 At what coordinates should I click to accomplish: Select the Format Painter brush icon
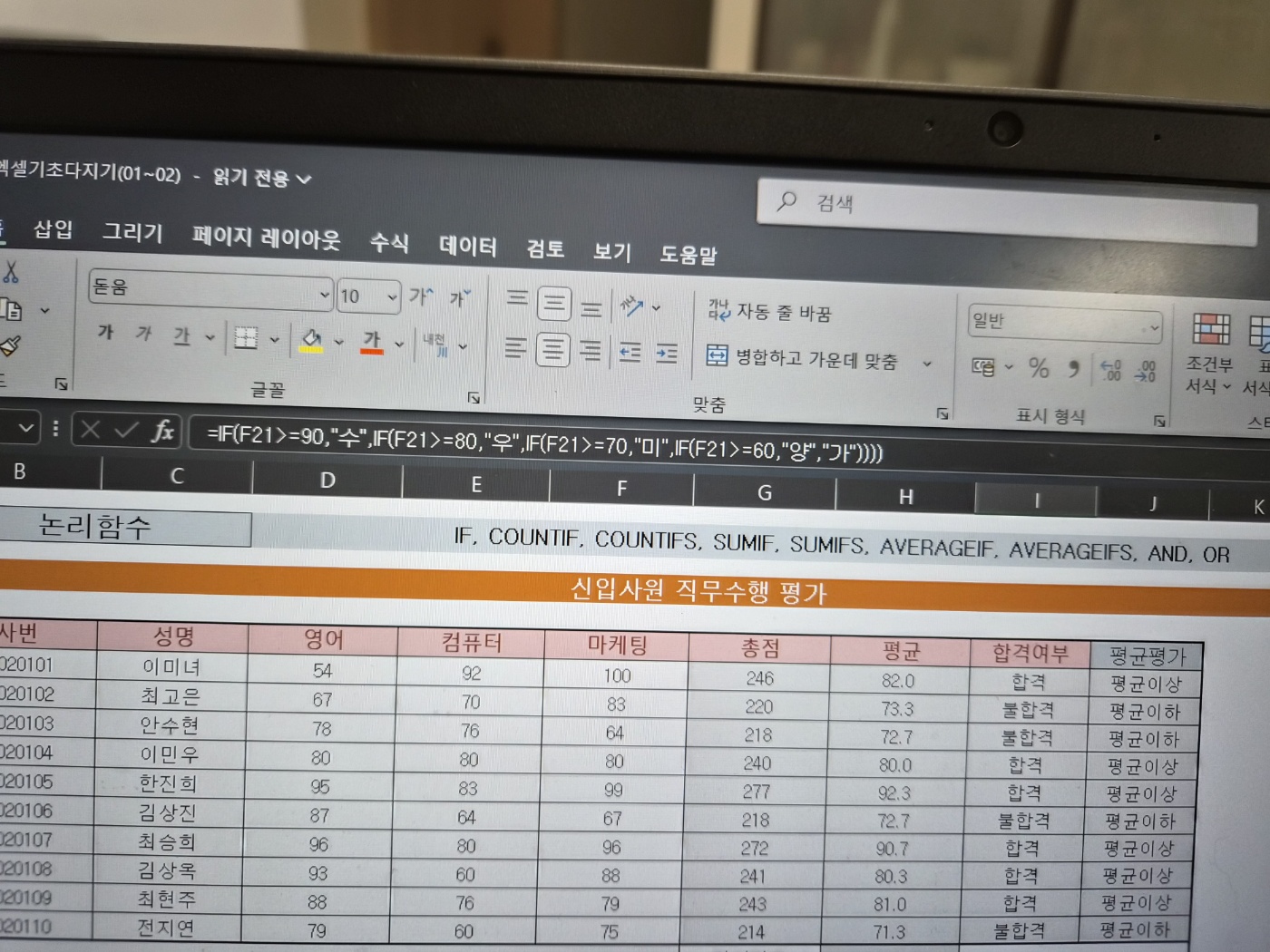click(10, 346)
